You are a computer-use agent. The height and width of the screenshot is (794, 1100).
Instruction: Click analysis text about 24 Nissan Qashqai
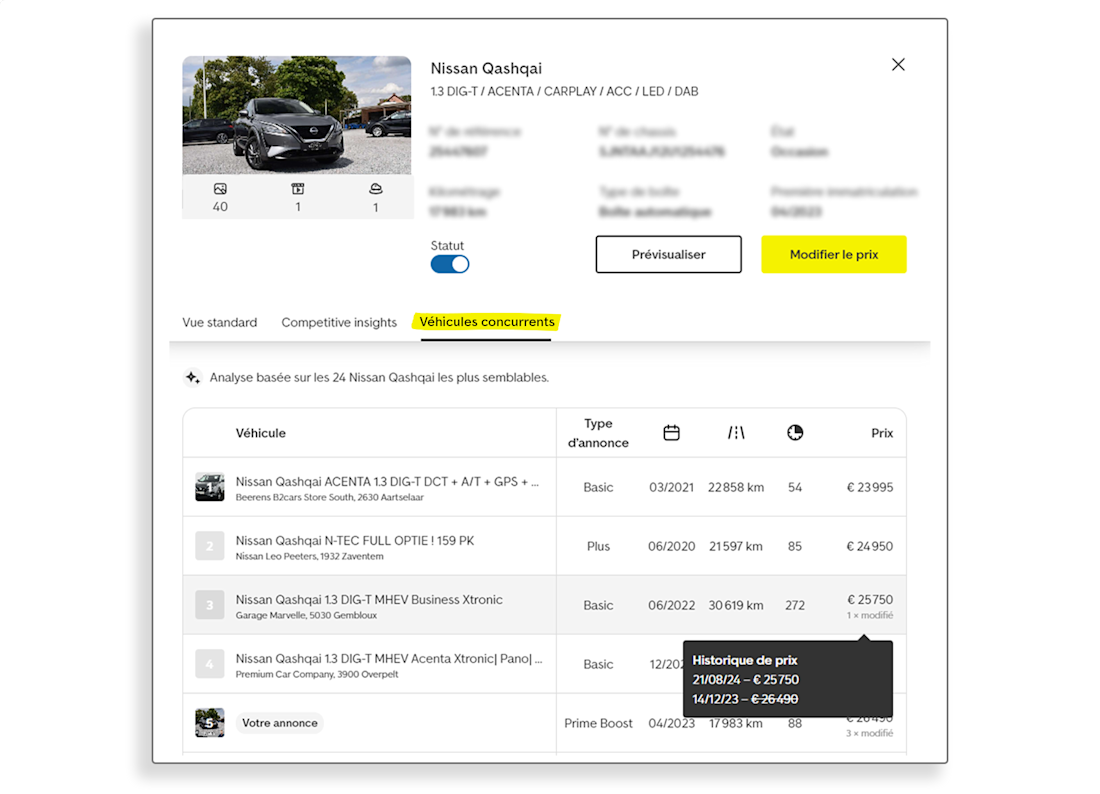[x=380, y=377]
